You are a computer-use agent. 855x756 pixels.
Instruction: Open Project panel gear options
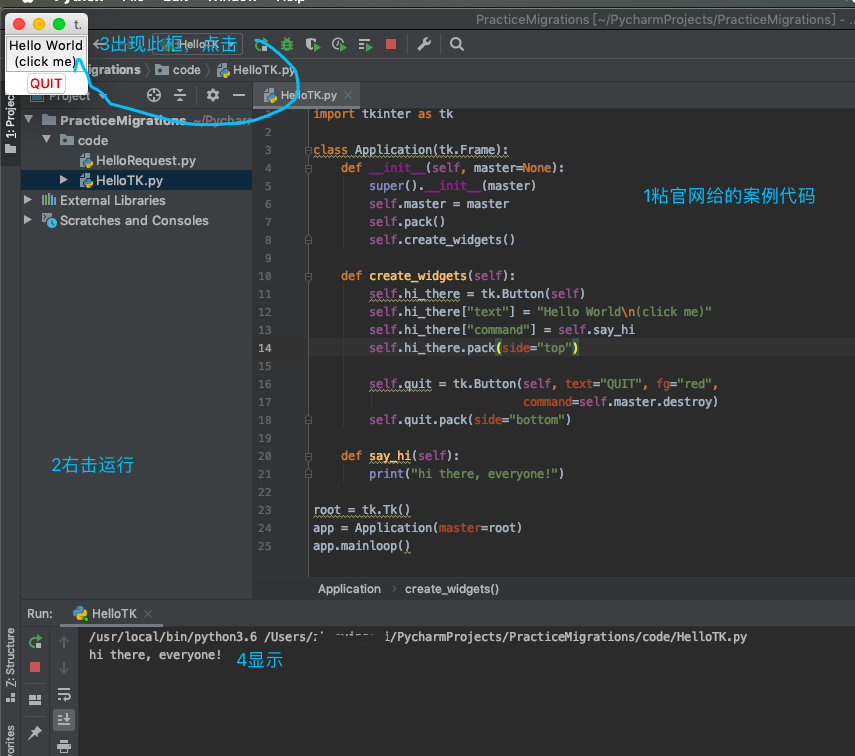(x=213, y=95)
